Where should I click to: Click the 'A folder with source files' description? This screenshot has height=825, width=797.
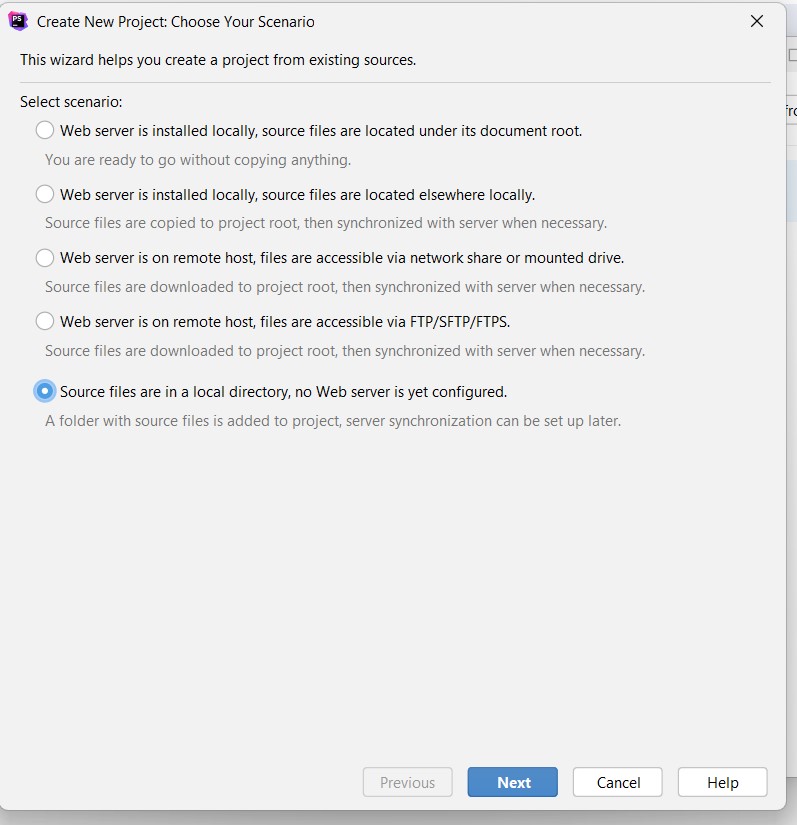[x=332, y=421]
